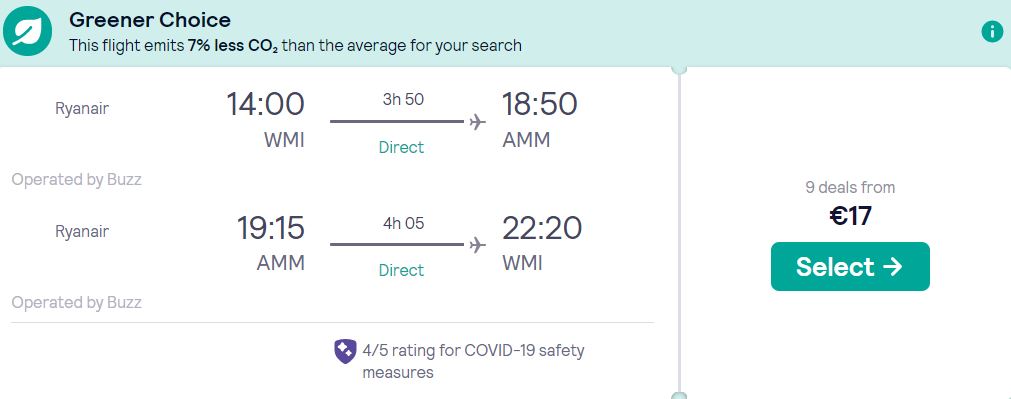
Task: Click the 22:20 return arrival time
Action: pyautogui.click(x=542, y=228)
